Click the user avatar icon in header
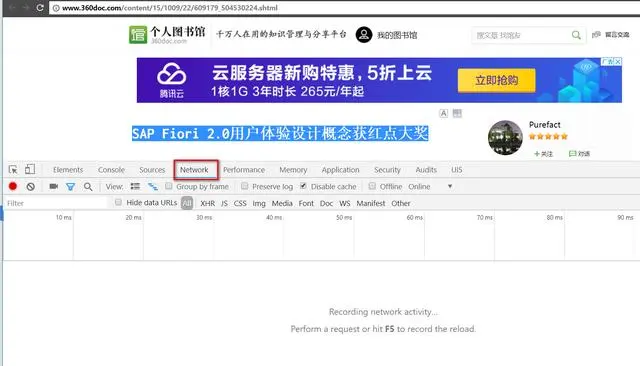640x366 pixels. [364, 35]
